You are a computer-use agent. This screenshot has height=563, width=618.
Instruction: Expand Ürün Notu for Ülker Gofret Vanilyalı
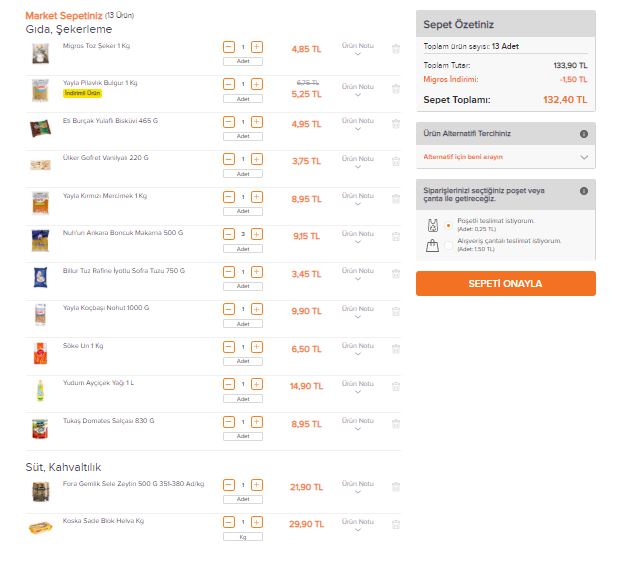click(357, 162)
